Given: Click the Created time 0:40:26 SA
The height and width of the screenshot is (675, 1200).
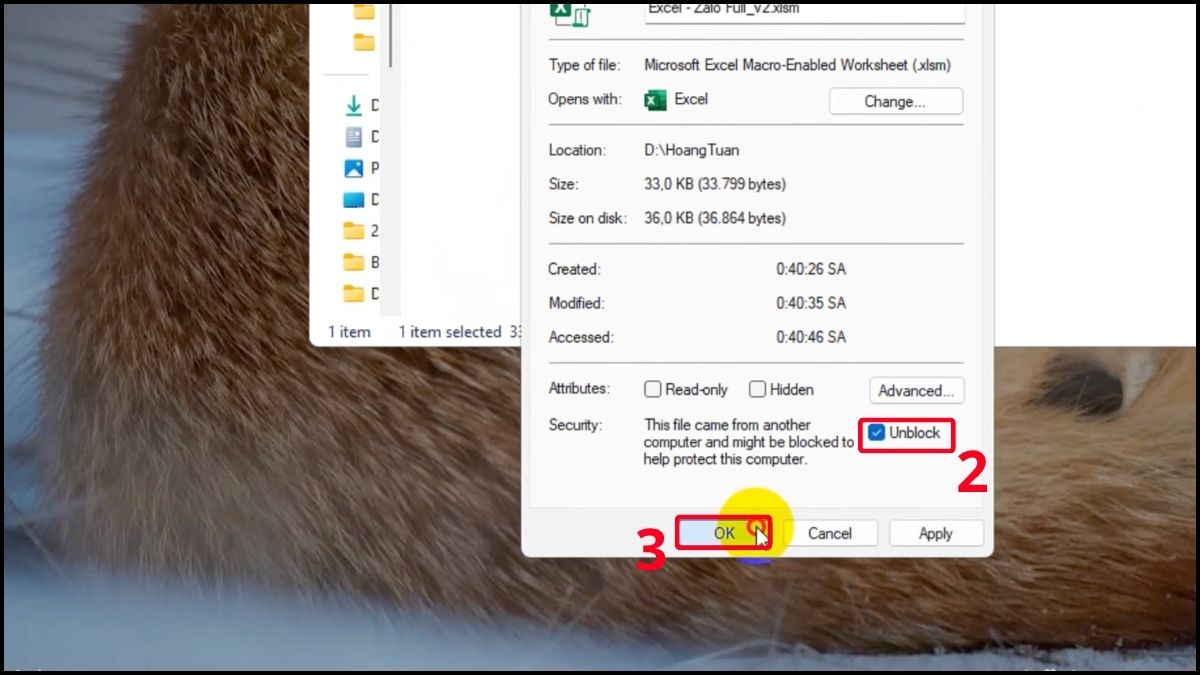Looking at the screenshot, I should (811, 269).
